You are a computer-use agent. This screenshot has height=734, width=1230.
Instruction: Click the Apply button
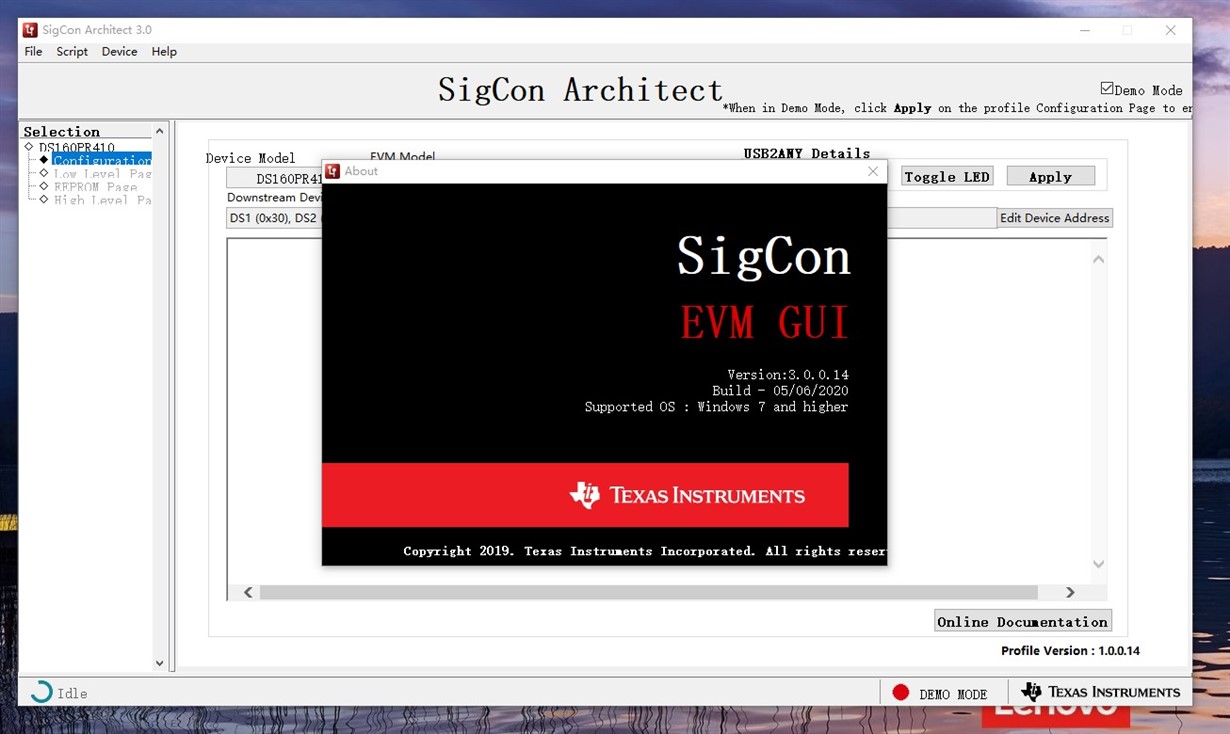coord(1050,177)
